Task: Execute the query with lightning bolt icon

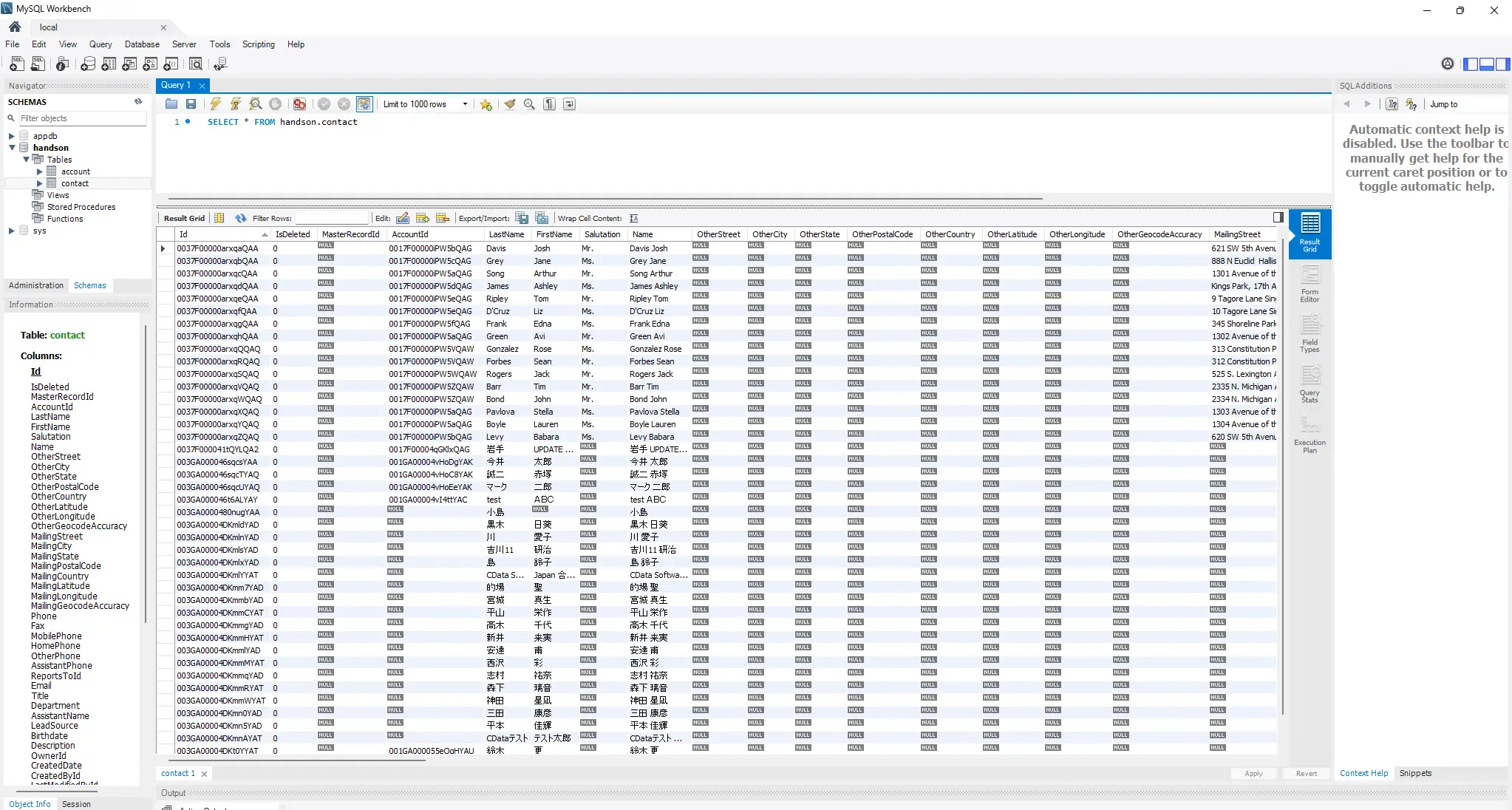Action: (x=216, y=104)
